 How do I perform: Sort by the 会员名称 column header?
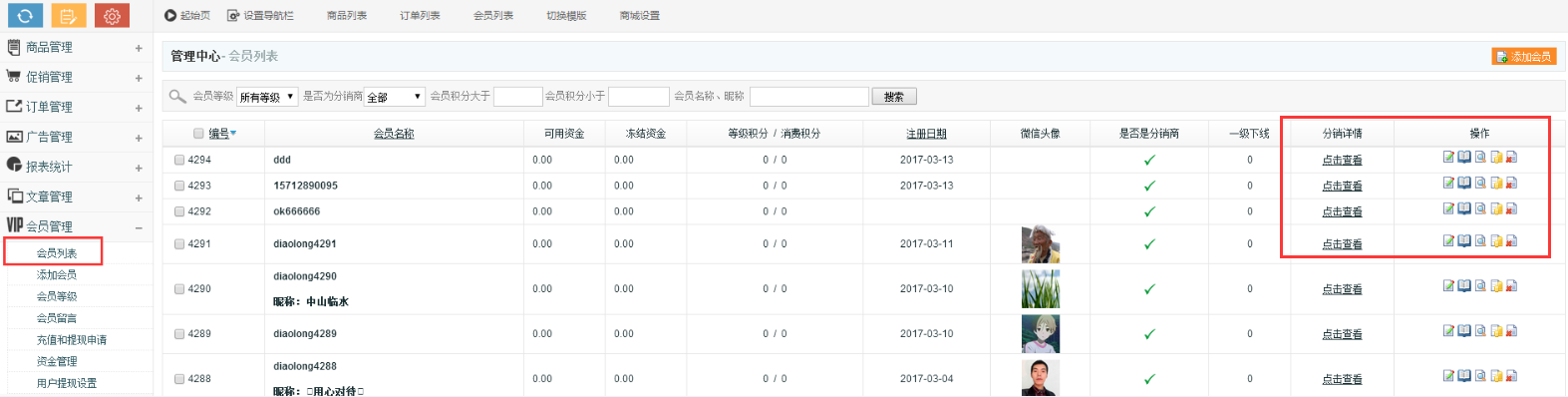(x=394, y=134)
